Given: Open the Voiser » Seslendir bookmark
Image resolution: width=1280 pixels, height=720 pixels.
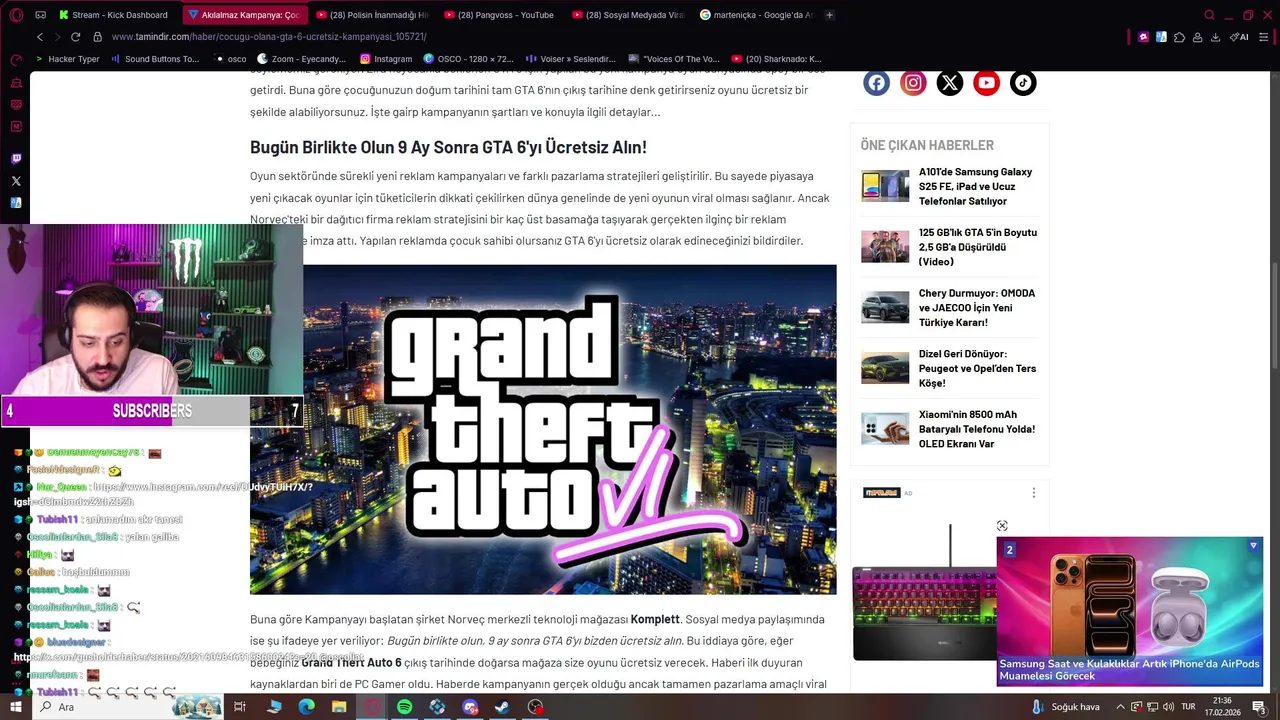Looking at the screenshot, I should coord(571,59).
